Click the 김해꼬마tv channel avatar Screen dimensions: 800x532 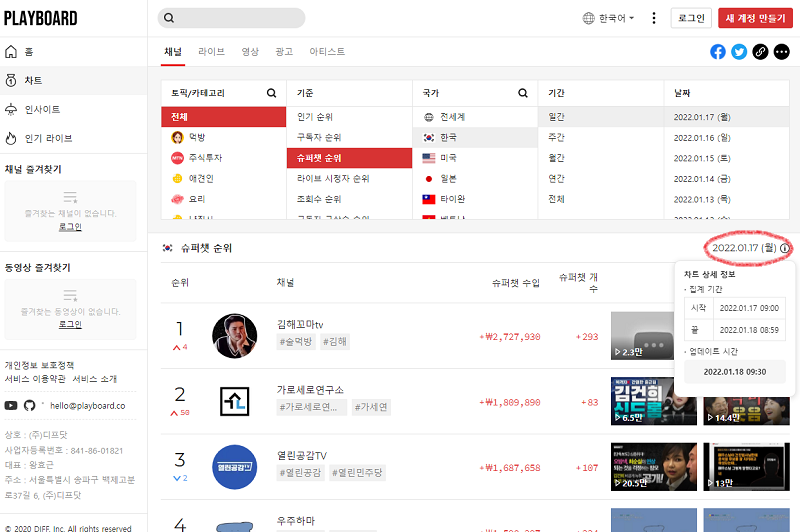click(235, 336)
